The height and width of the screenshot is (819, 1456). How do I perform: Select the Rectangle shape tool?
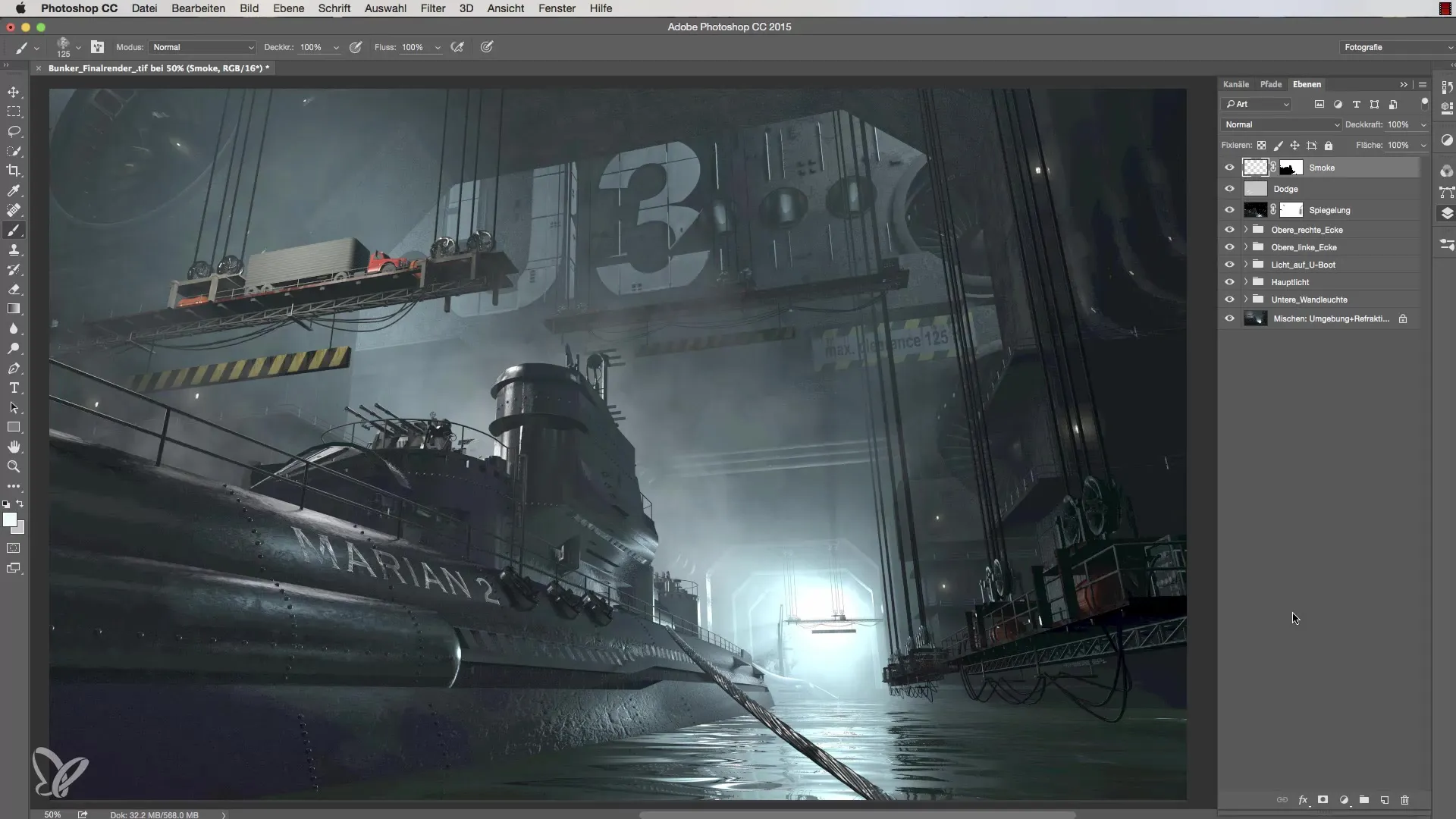tap(14, 427)
